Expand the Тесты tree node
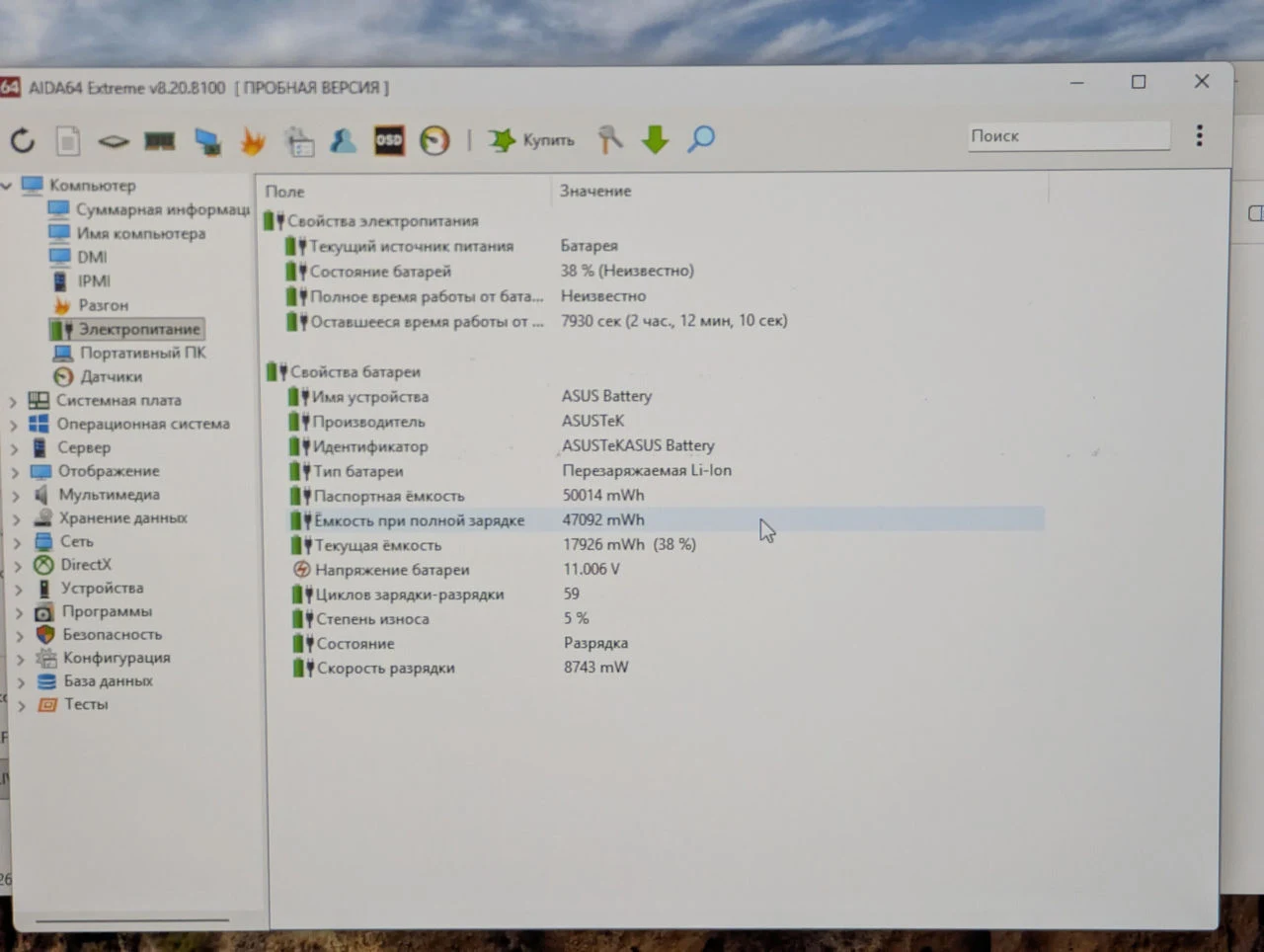Screen dimensions: 1264x952 coord(21,706)
